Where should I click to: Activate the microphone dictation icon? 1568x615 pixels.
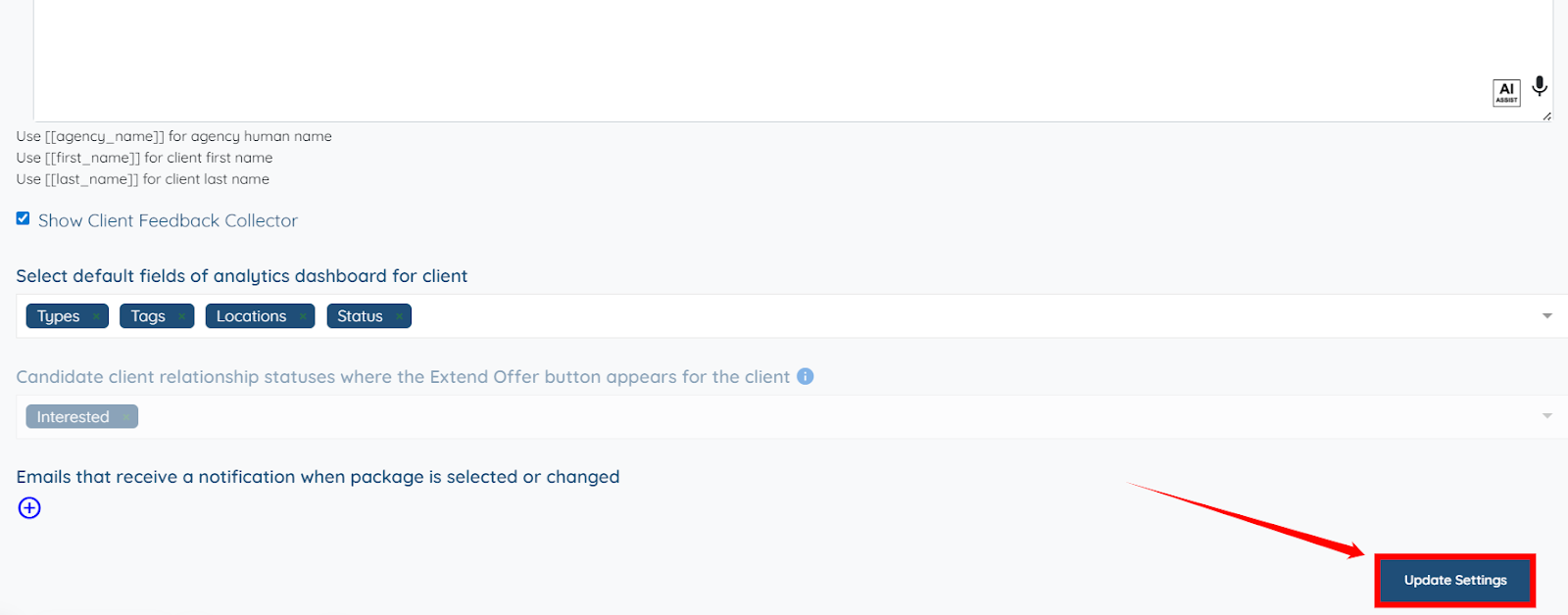click(1540, 86)
